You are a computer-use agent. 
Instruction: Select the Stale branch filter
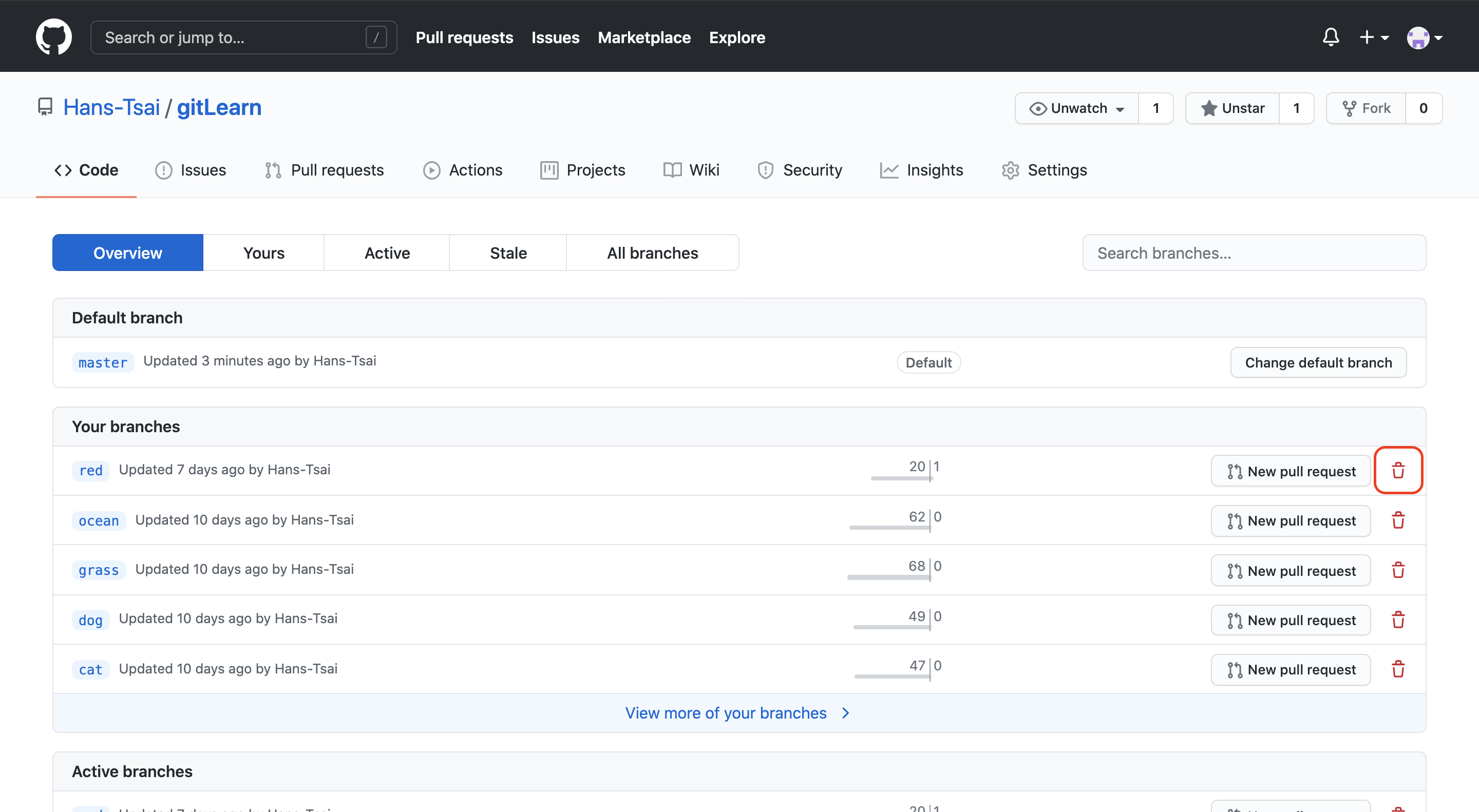coord(508,253)
